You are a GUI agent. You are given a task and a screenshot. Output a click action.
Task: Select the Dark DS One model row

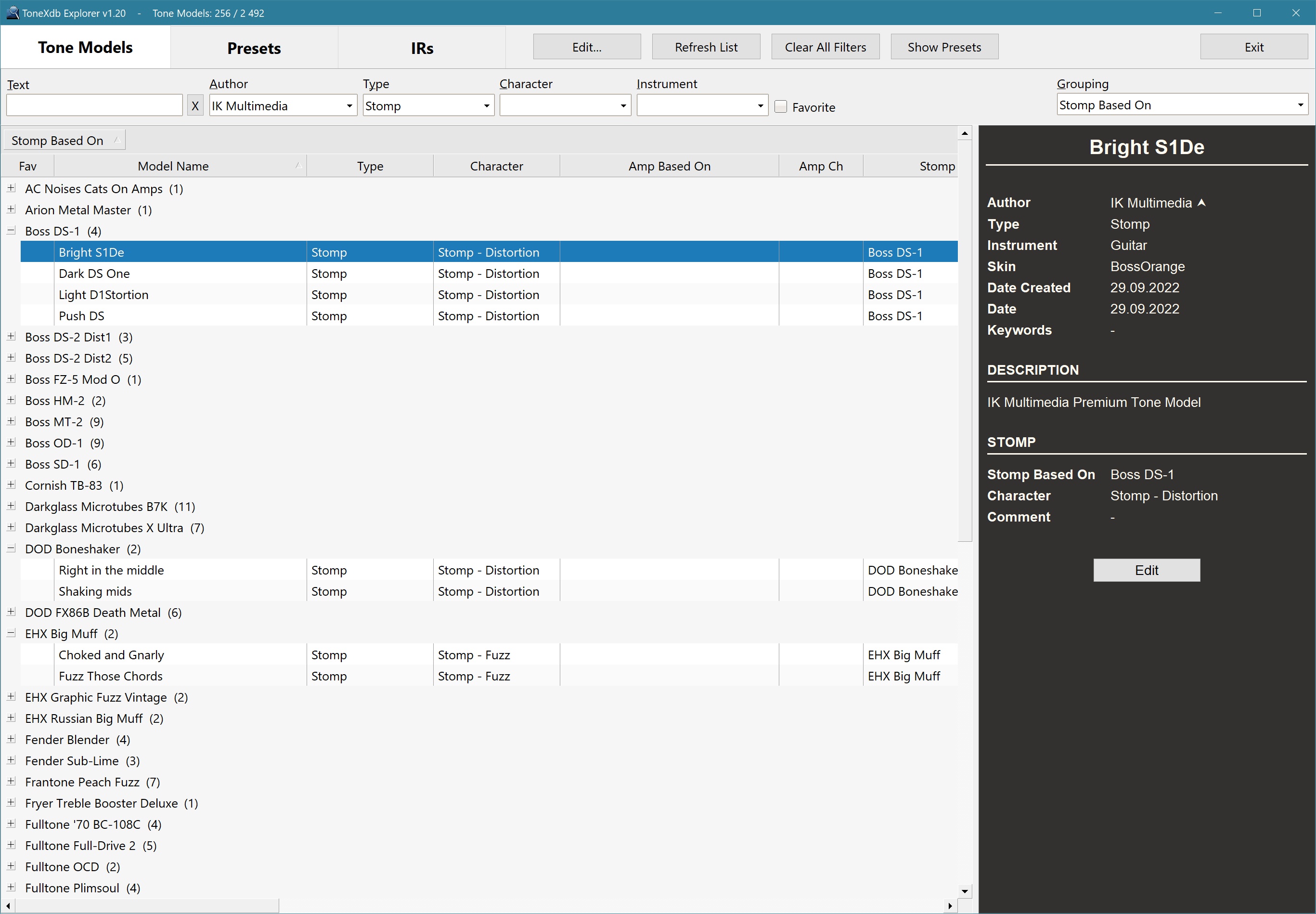point(489,273)
